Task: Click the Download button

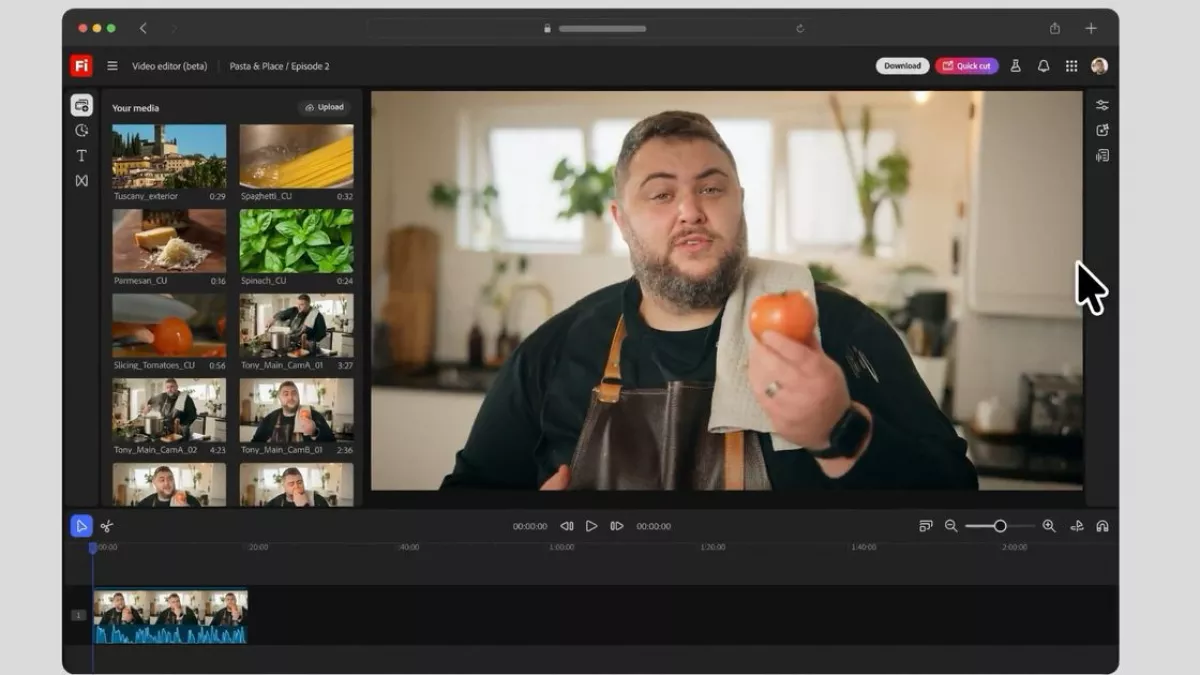Action: (x=902, y=66)
